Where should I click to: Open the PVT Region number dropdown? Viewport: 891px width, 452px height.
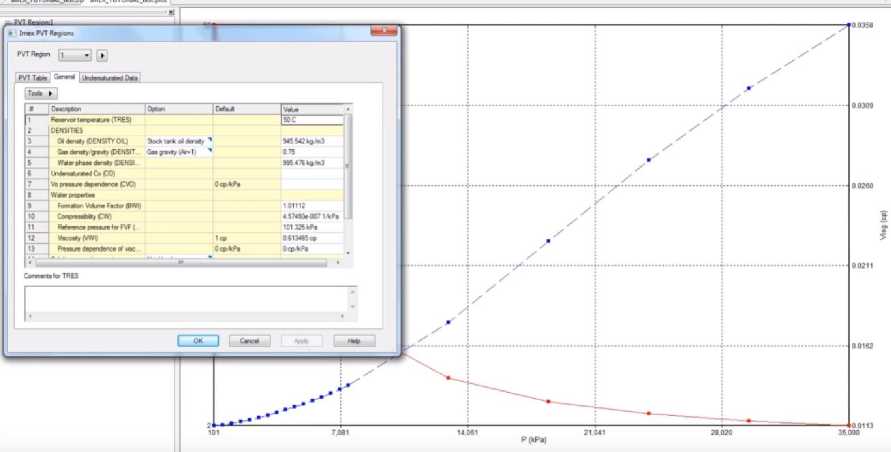[x=75, y=56]
